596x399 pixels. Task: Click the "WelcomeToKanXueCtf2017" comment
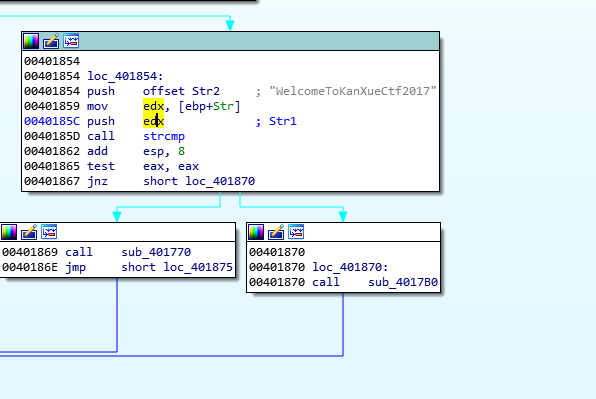coord(353,91)
